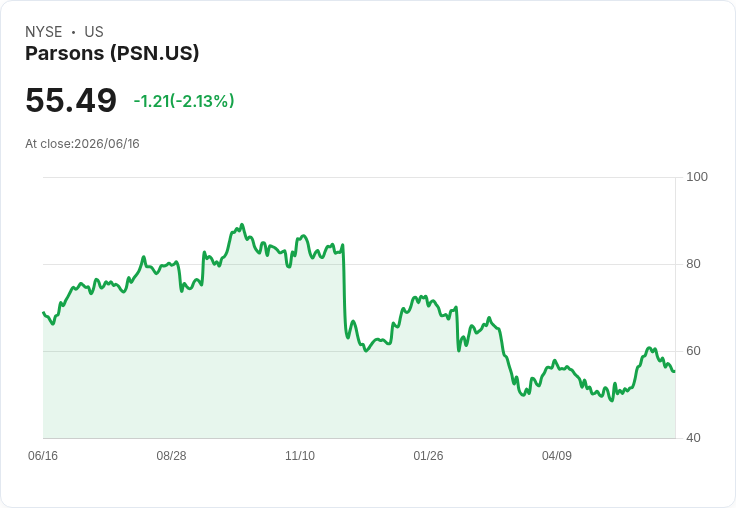The image size is (736, 508).
Task: Click the 08/28 x-axis date label
Action: point(171,455)
